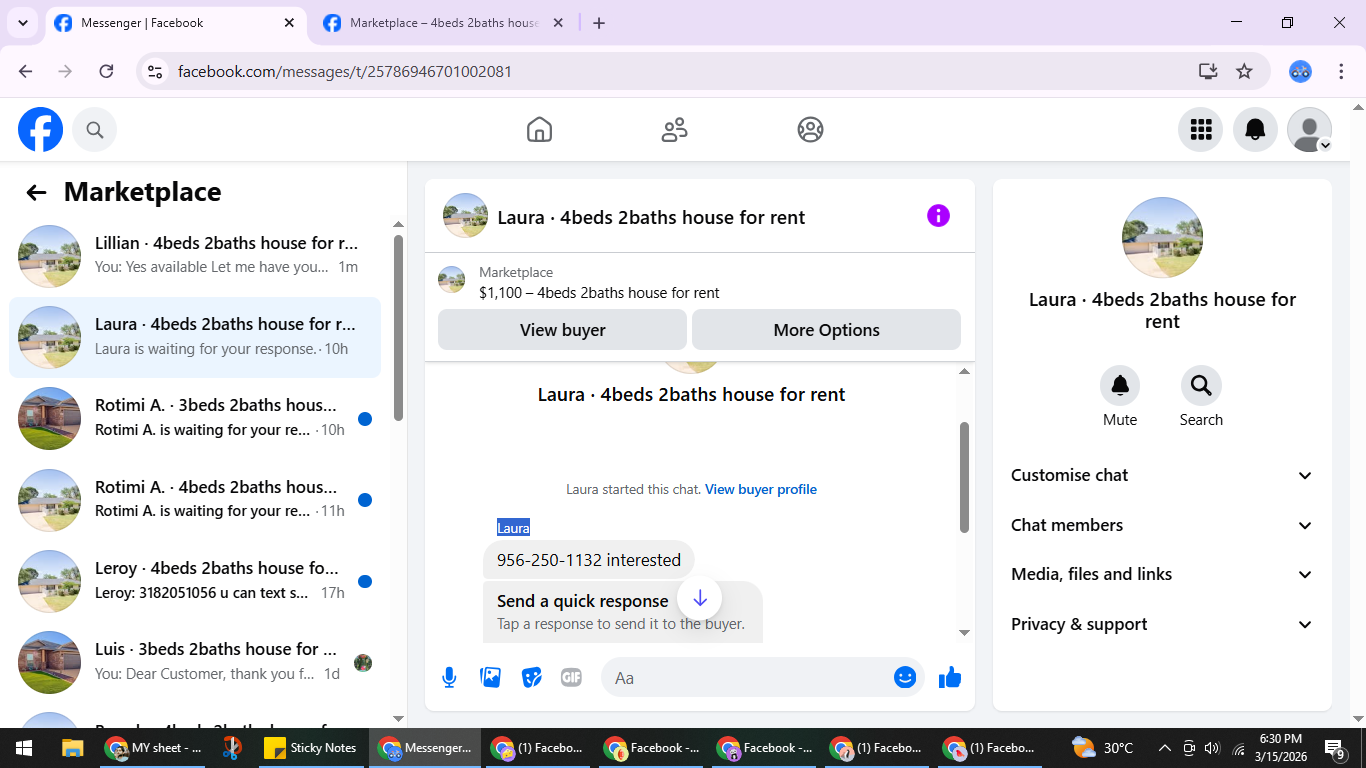Open Rotimi A.'s 4beds 2baths conversation

(x=195, y=499)
